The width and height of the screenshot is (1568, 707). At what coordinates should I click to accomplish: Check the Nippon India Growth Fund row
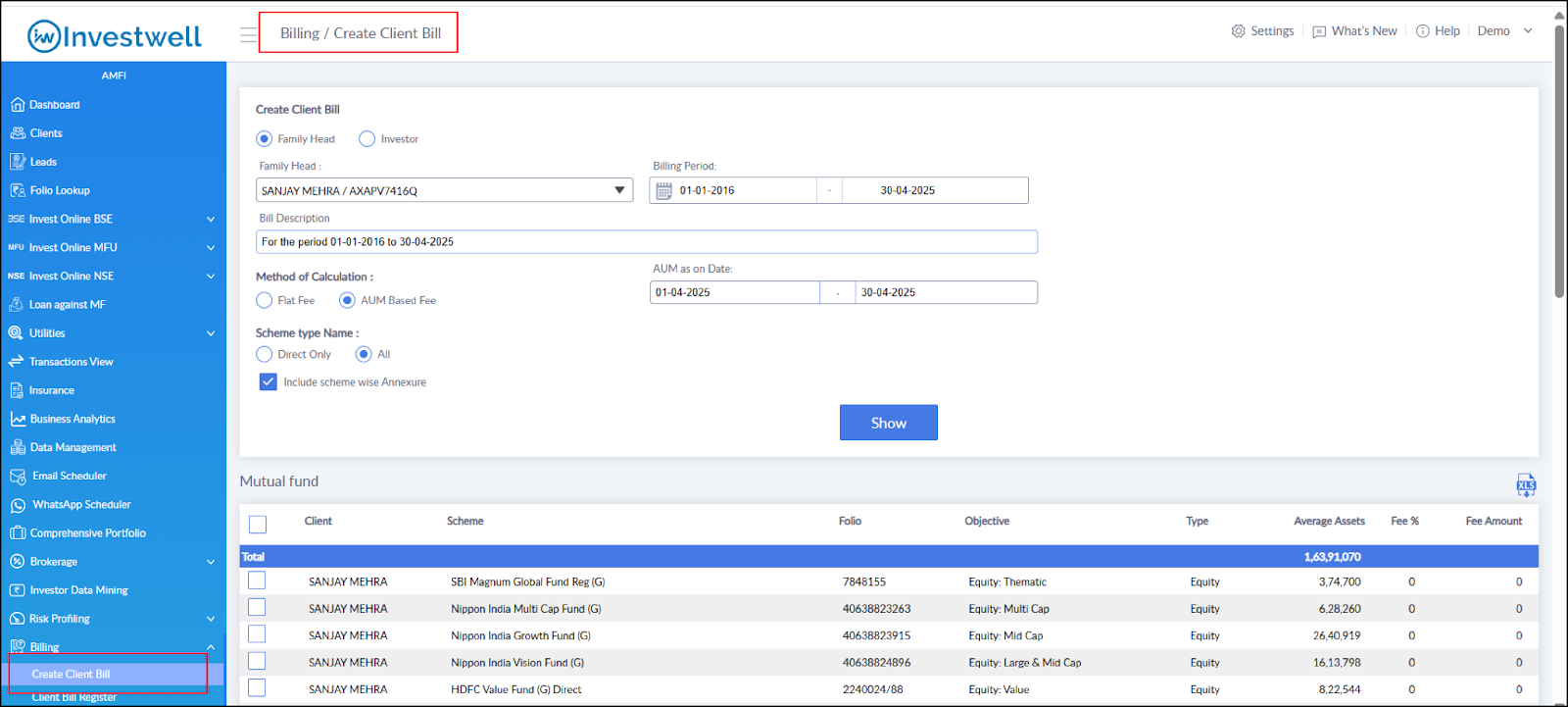[257, 634]
